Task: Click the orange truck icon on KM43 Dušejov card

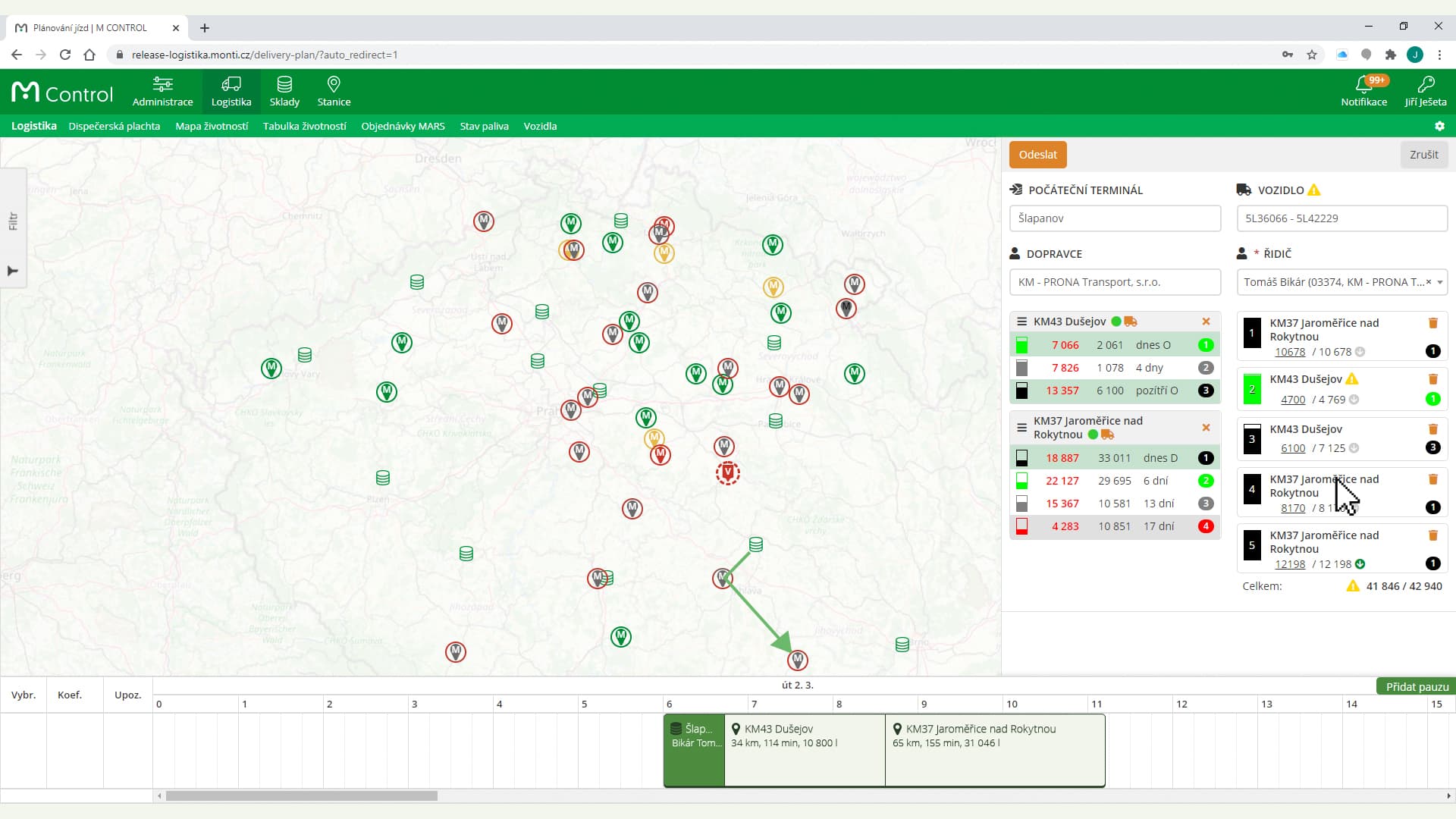Action: click(x=1131, y=322)
